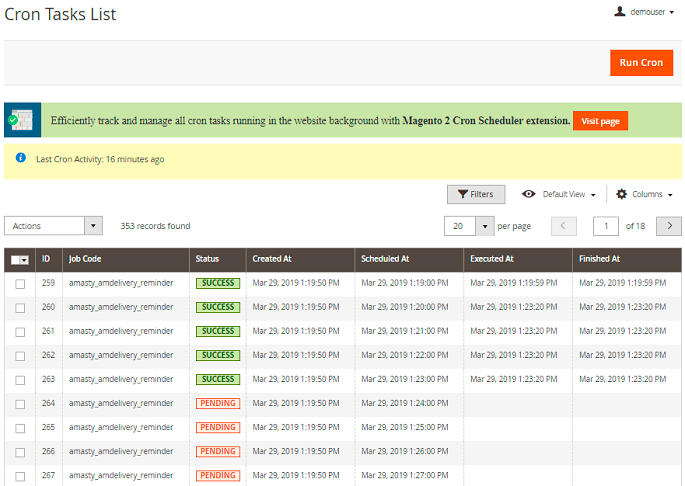Viewport: 685px width, 486px height.
Task: Sort by Status column header
Action: pos(207,259)
